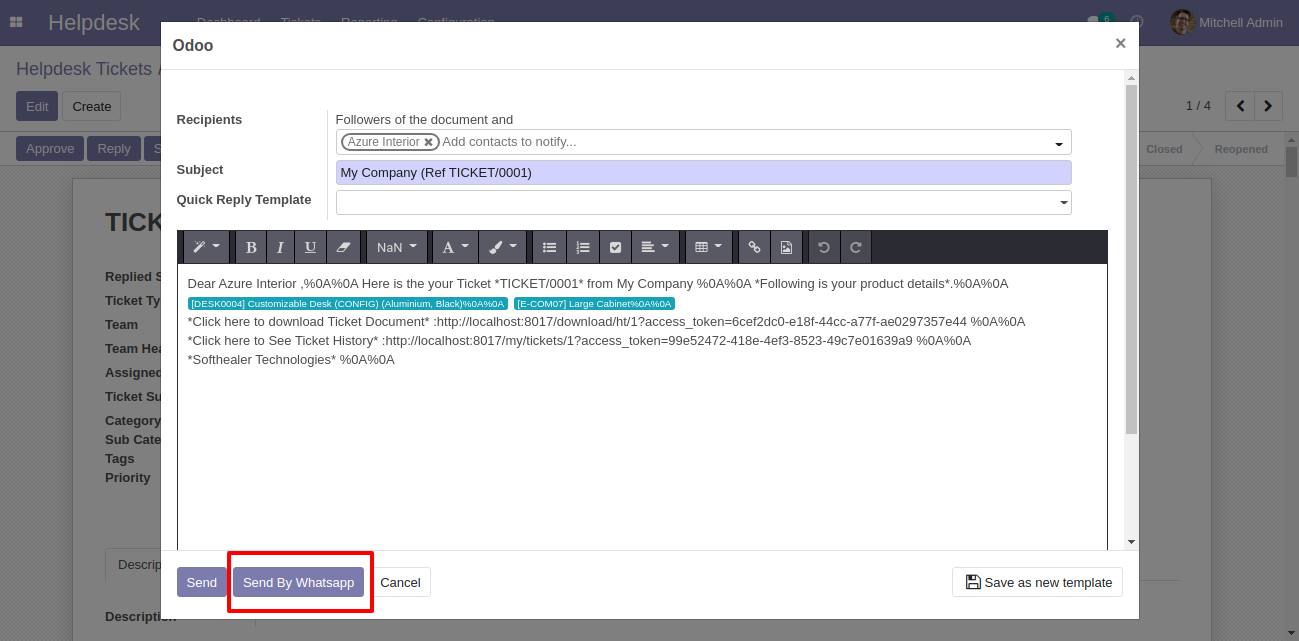The height and width of the screenshot is (641, 1299).
Task: Go to next ticket record arrow
Action: (x=1268, y=105)
